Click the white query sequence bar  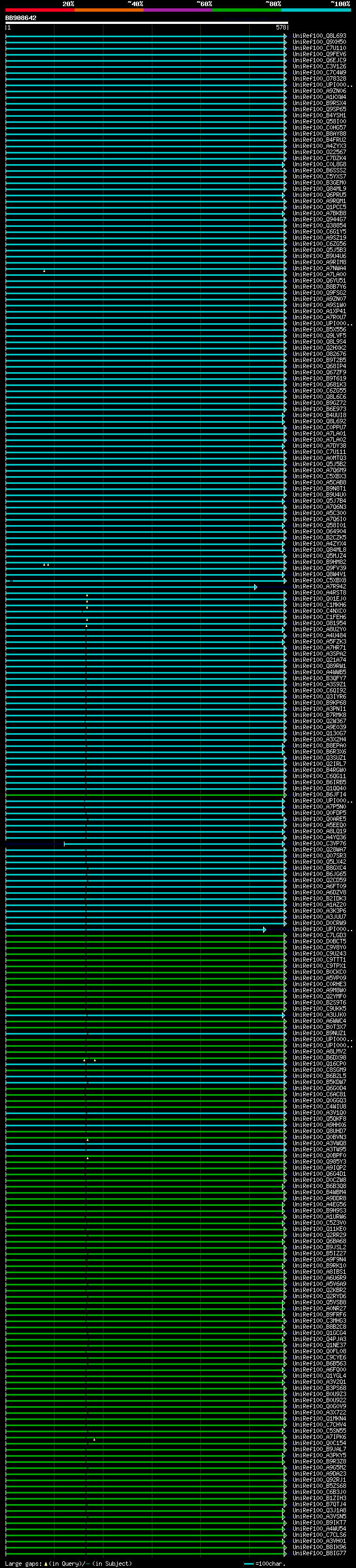[147, 22]
